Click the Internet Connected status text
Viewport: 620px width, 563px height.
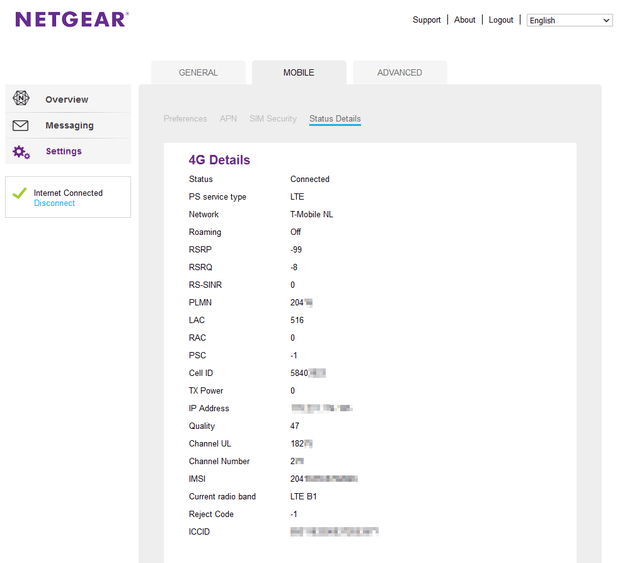coord(68,193)
